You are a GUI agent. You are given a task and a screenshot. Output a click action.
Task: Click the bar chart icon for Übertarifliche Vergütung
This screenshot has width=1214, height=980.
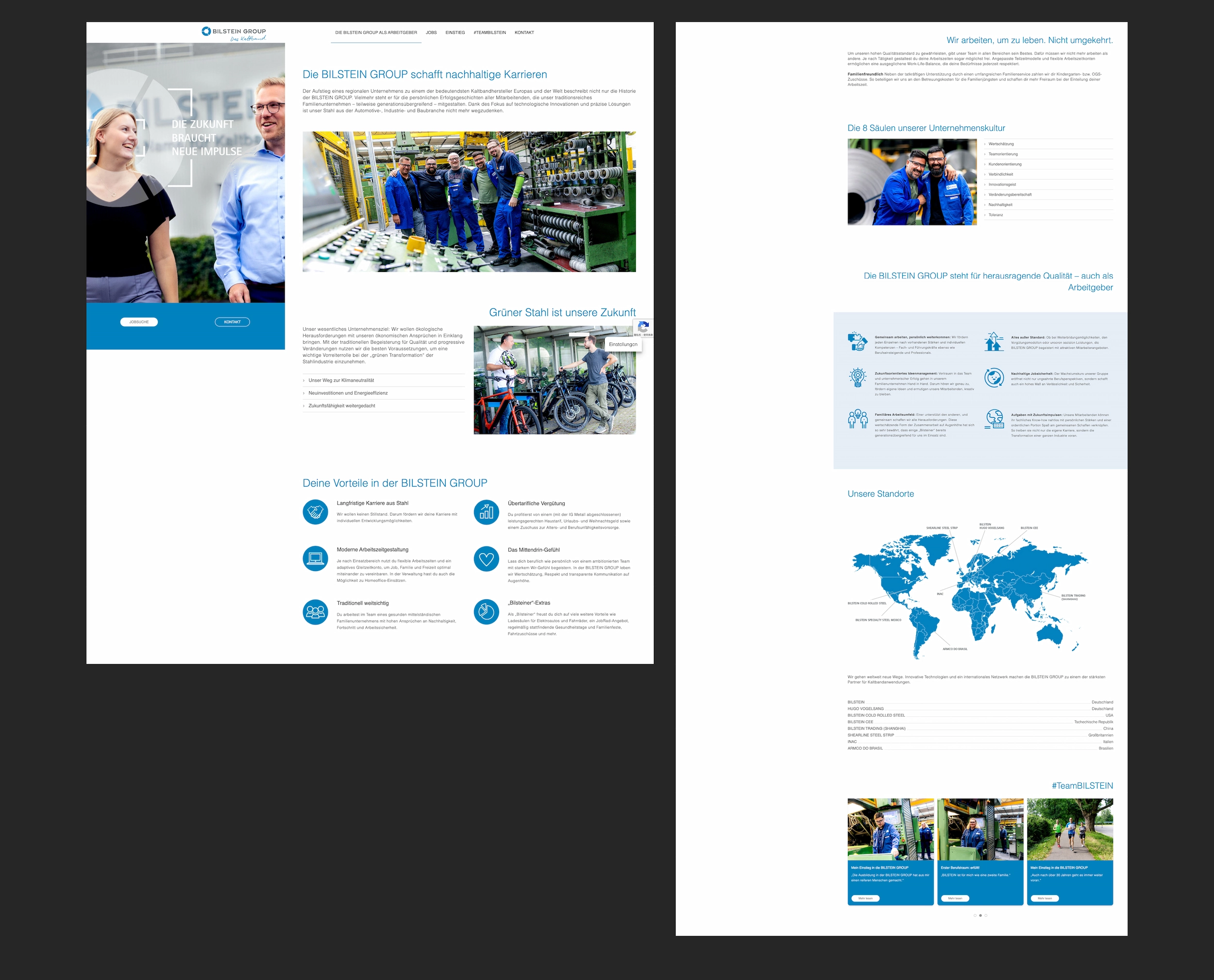(486, 512)
